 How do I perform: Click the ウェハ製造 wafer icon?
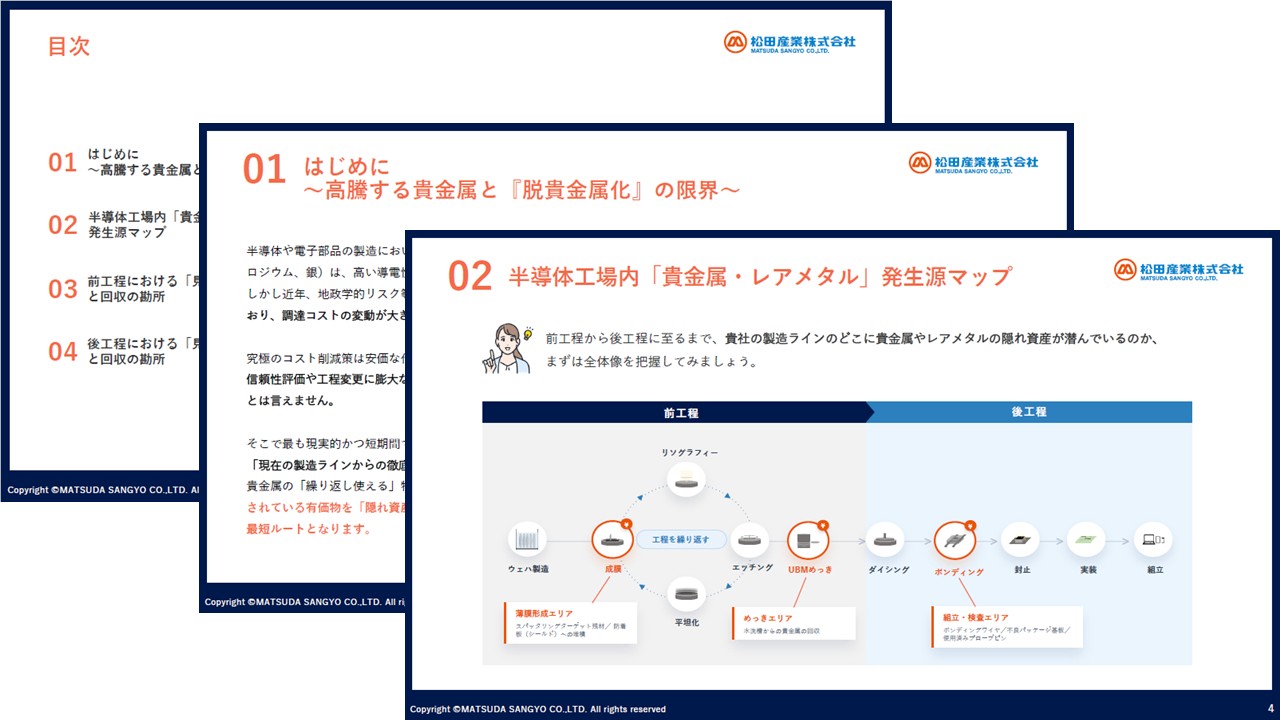click(x=527, y=540)
